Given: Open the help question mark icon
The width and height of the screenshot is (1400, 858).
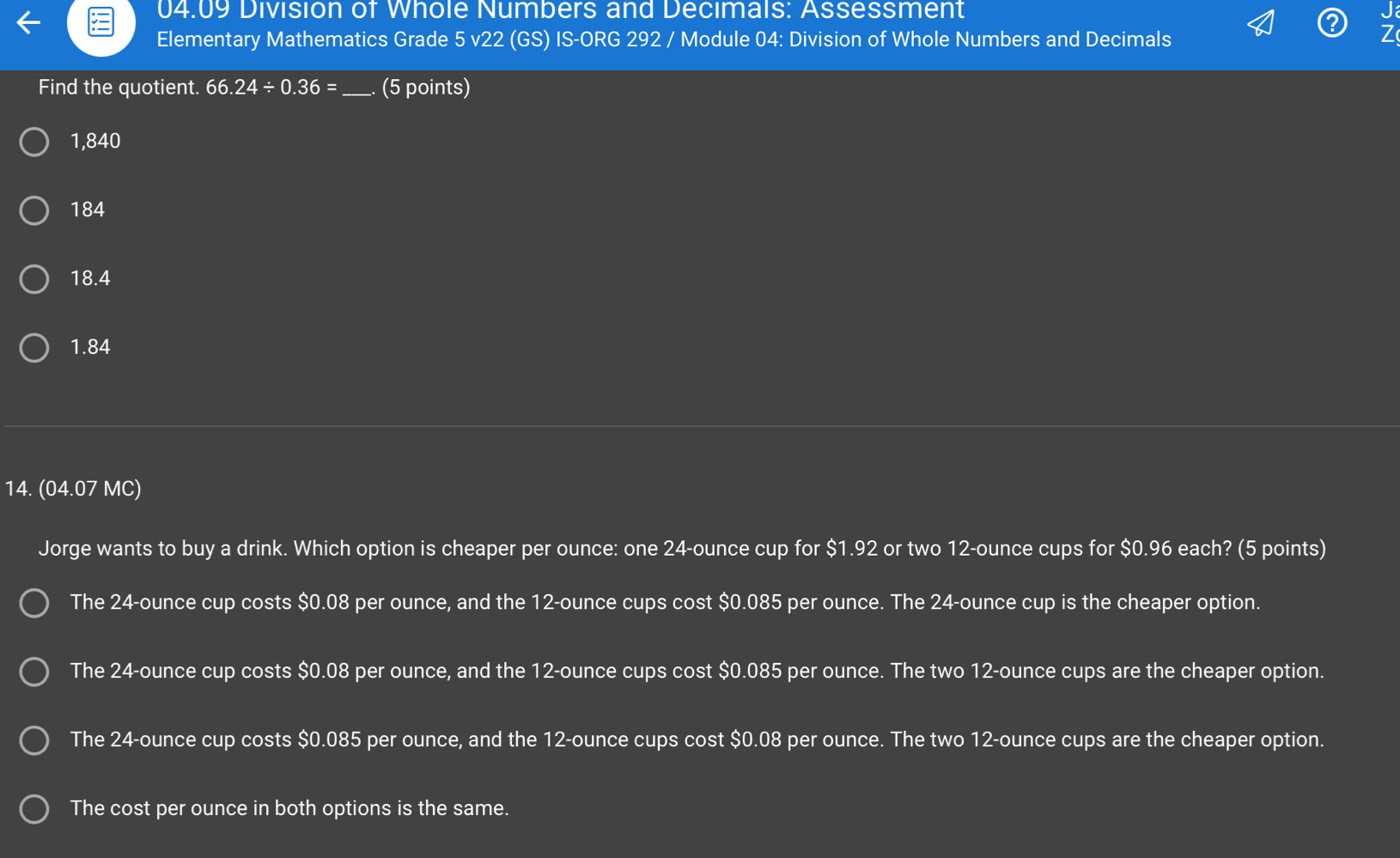Looking at the screenshot, I should tap(1332, 23).
